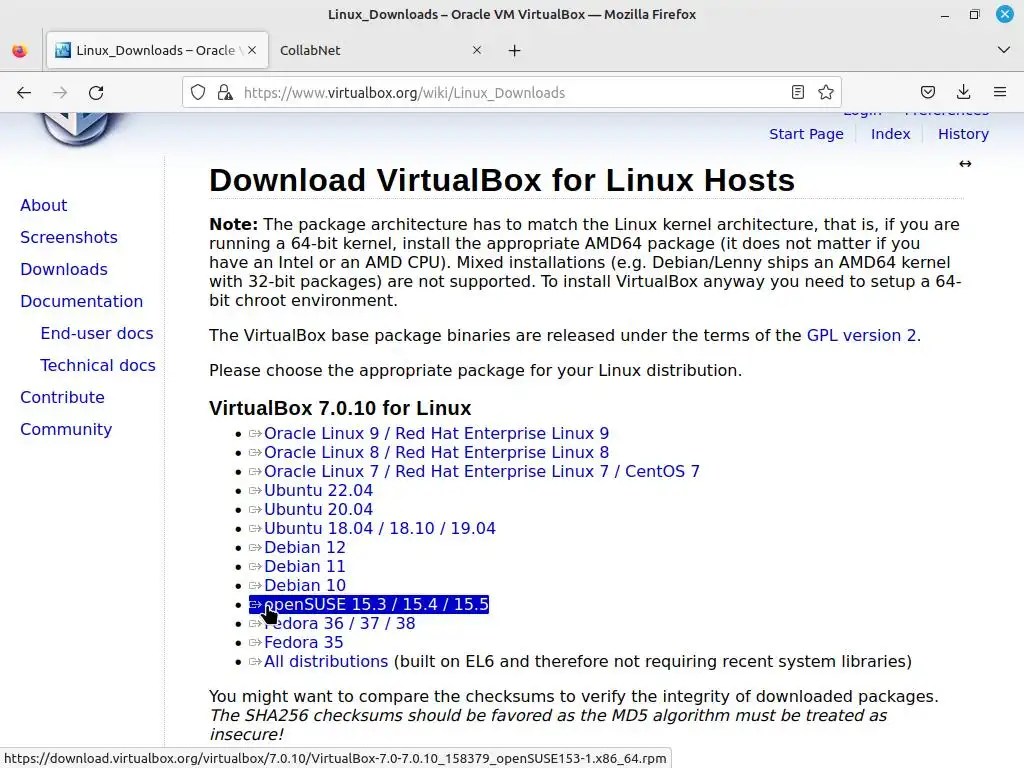The width and height of the screenshot is (1024, 768).
Task: Click the VirtualBox logo image
Action: coord(77,129)
